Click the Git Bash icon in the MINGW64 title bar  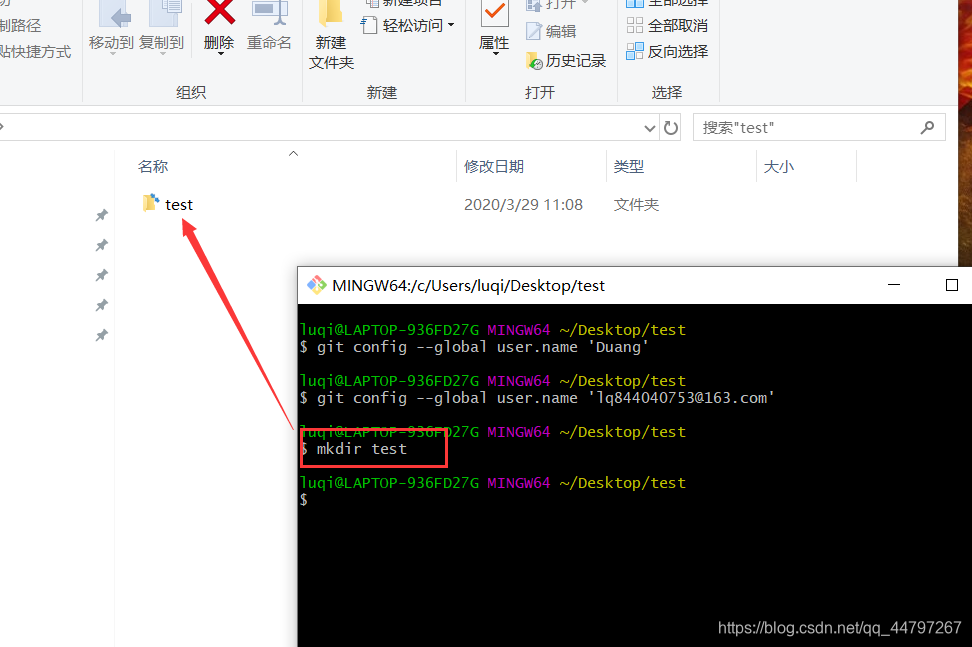pyautogui.click(x=316, y=285)
